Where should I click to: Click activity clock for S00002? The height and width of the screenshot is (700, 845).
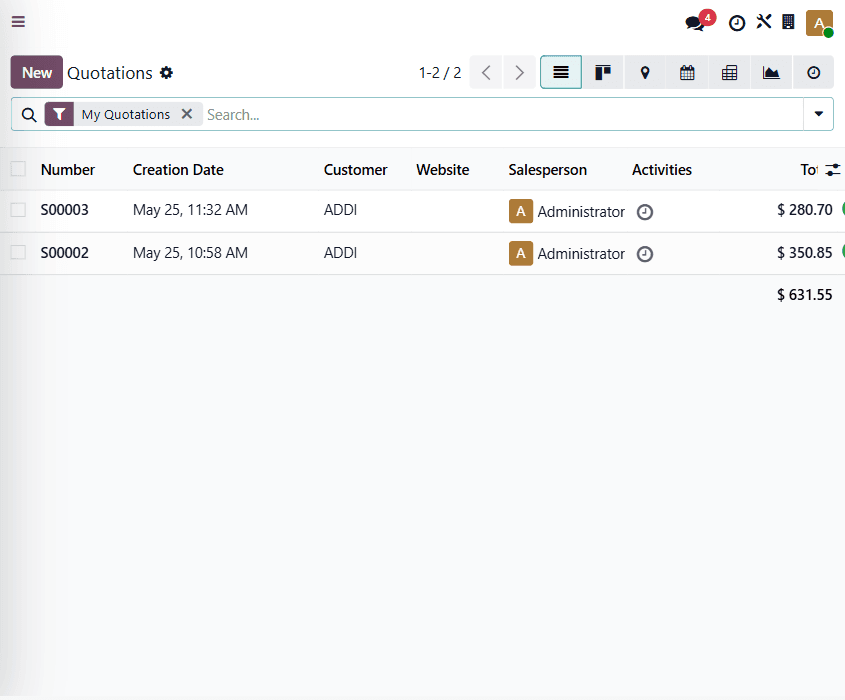coord(645,254)
